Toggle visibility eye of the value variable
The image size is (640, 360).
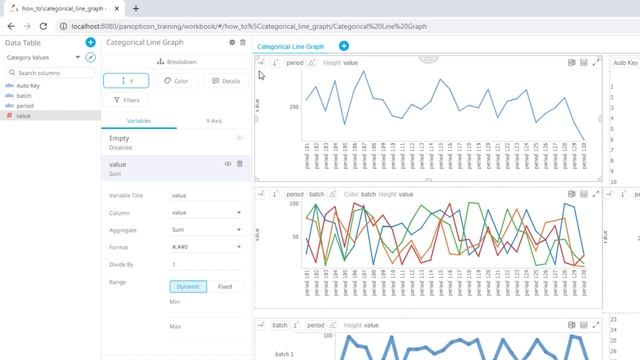point(228,164)
